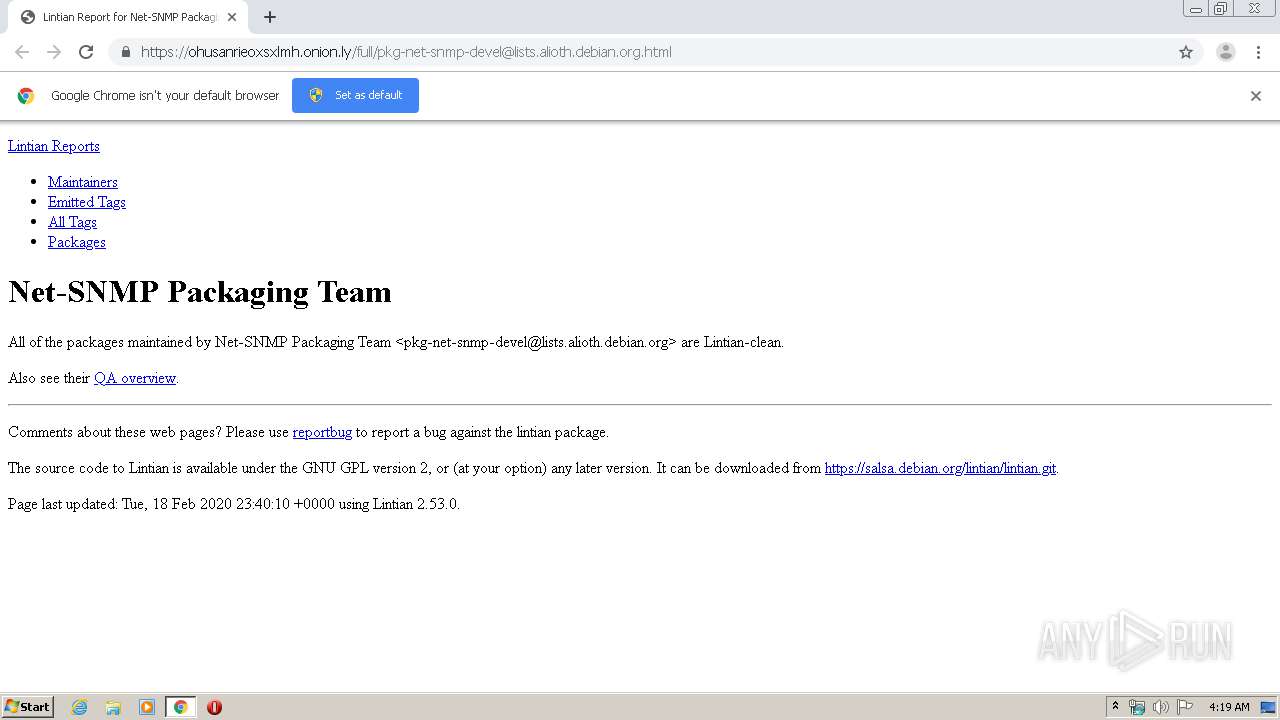
Task: Go back using the back arrow
Action: click(x=22, y=52)
